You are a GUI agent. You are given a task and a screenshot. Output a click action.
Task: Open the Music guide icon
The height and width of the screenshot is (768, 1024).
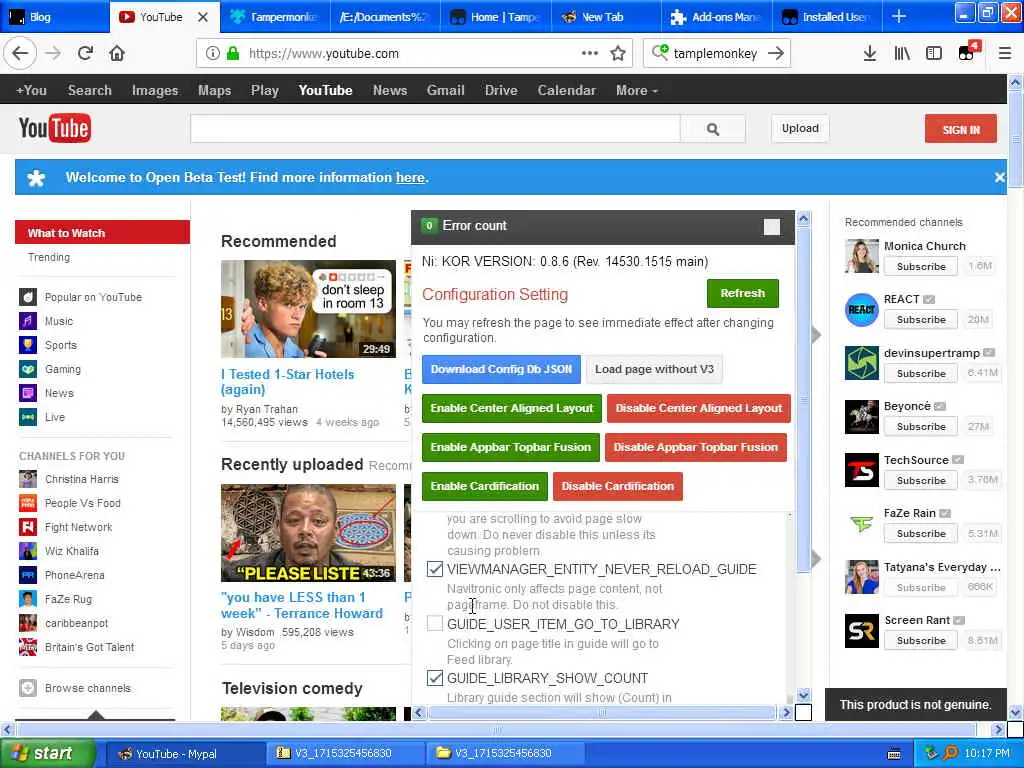click(x=27, y=321)
